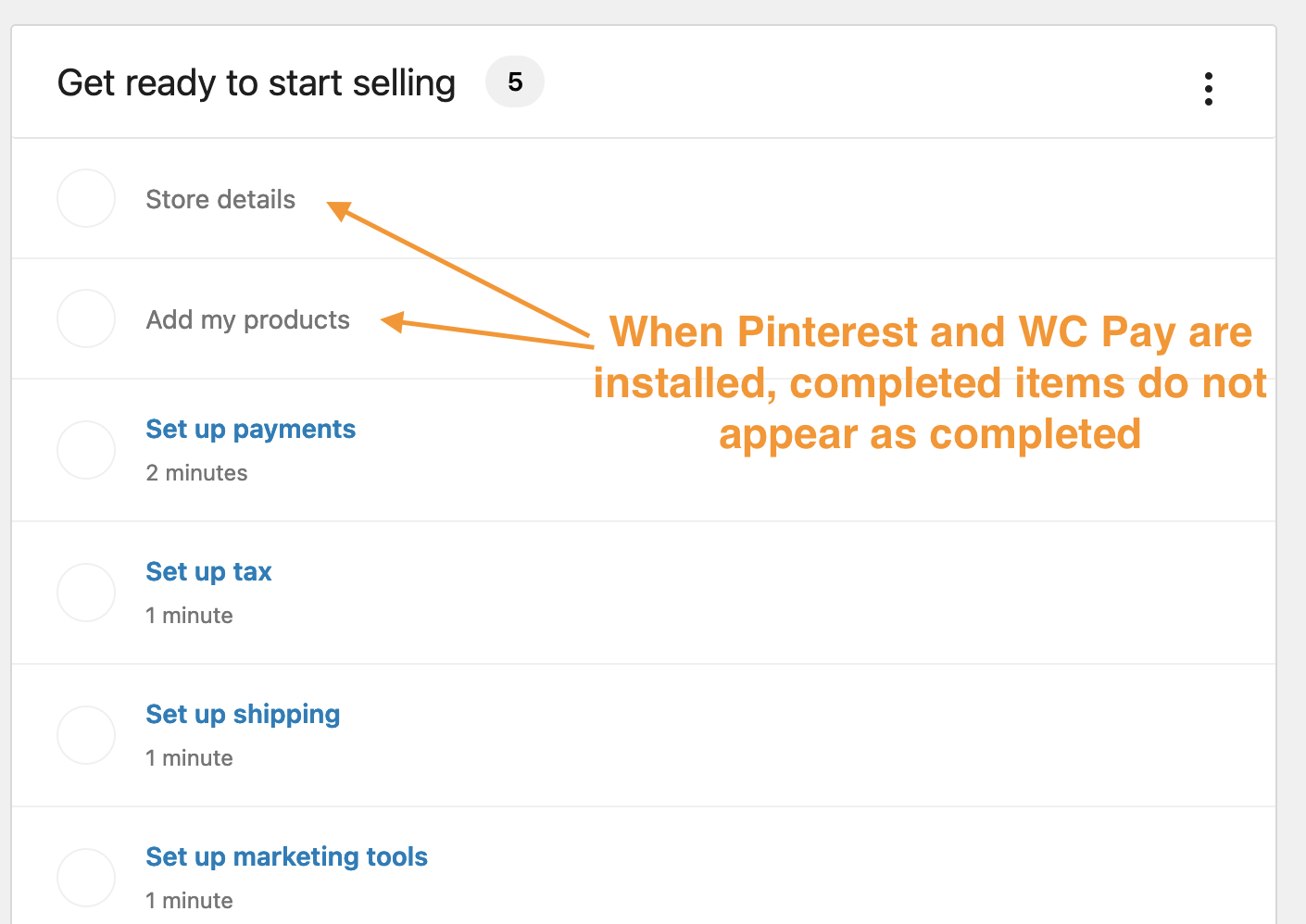Select the Store details list item

click(220, 198)
